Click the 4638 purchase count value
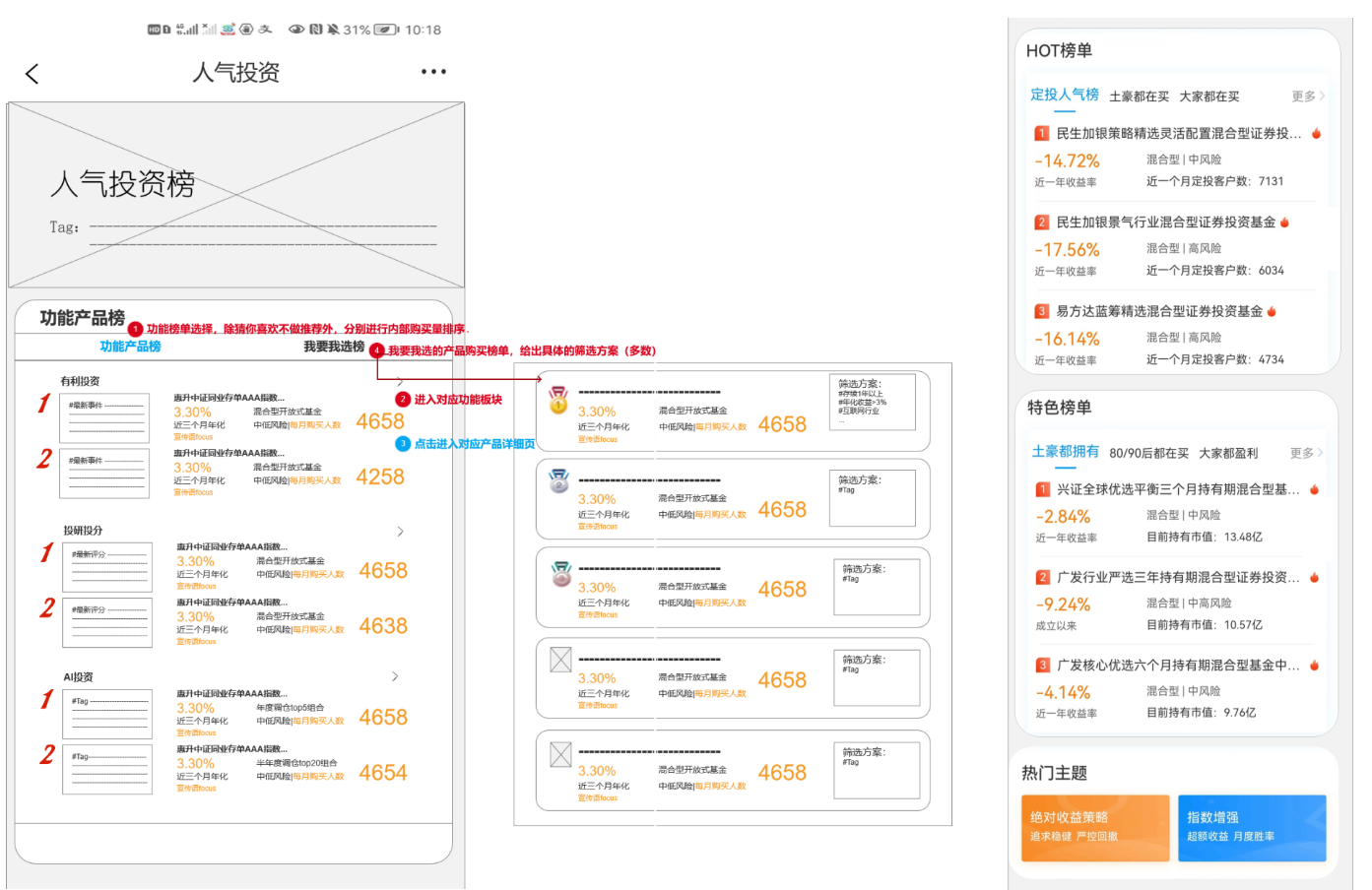The image size is (1372, 890). pos(383,626)
